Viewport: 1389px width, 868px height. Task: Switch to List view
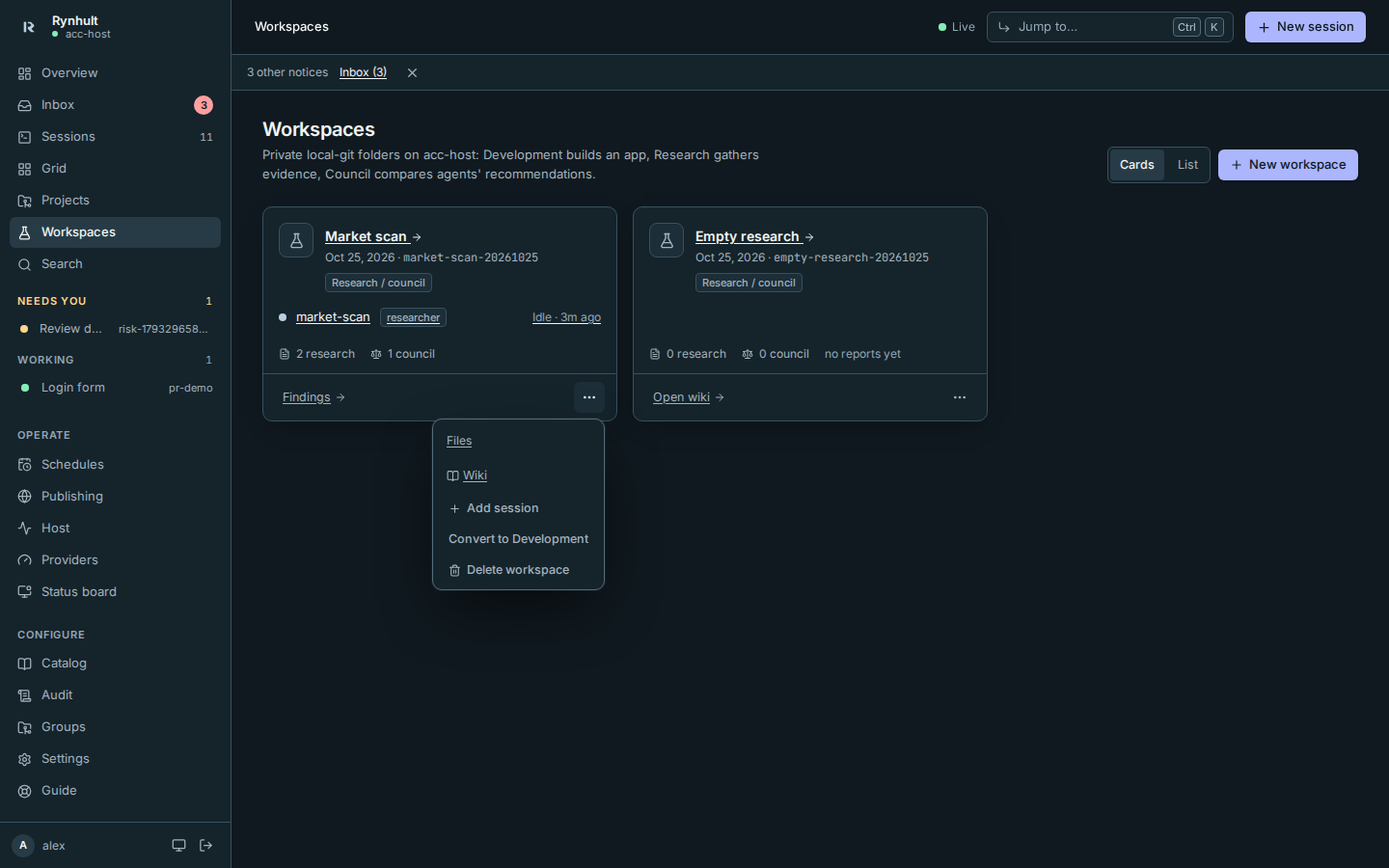[1187, 165]
